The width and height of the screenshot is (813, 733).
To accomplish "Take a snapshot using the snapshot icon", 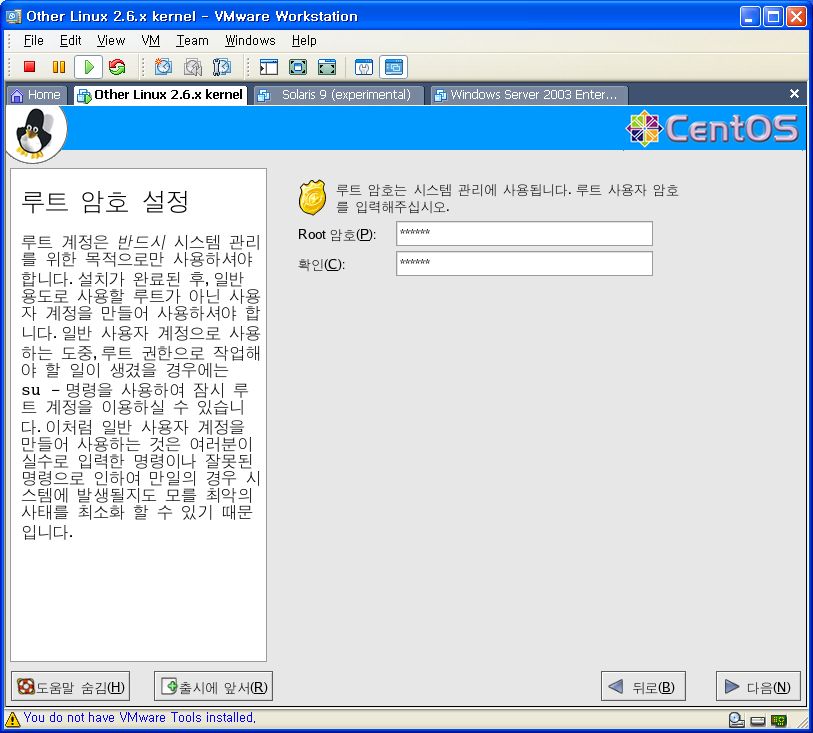I will pyautogui.click(x=163, y=67).
